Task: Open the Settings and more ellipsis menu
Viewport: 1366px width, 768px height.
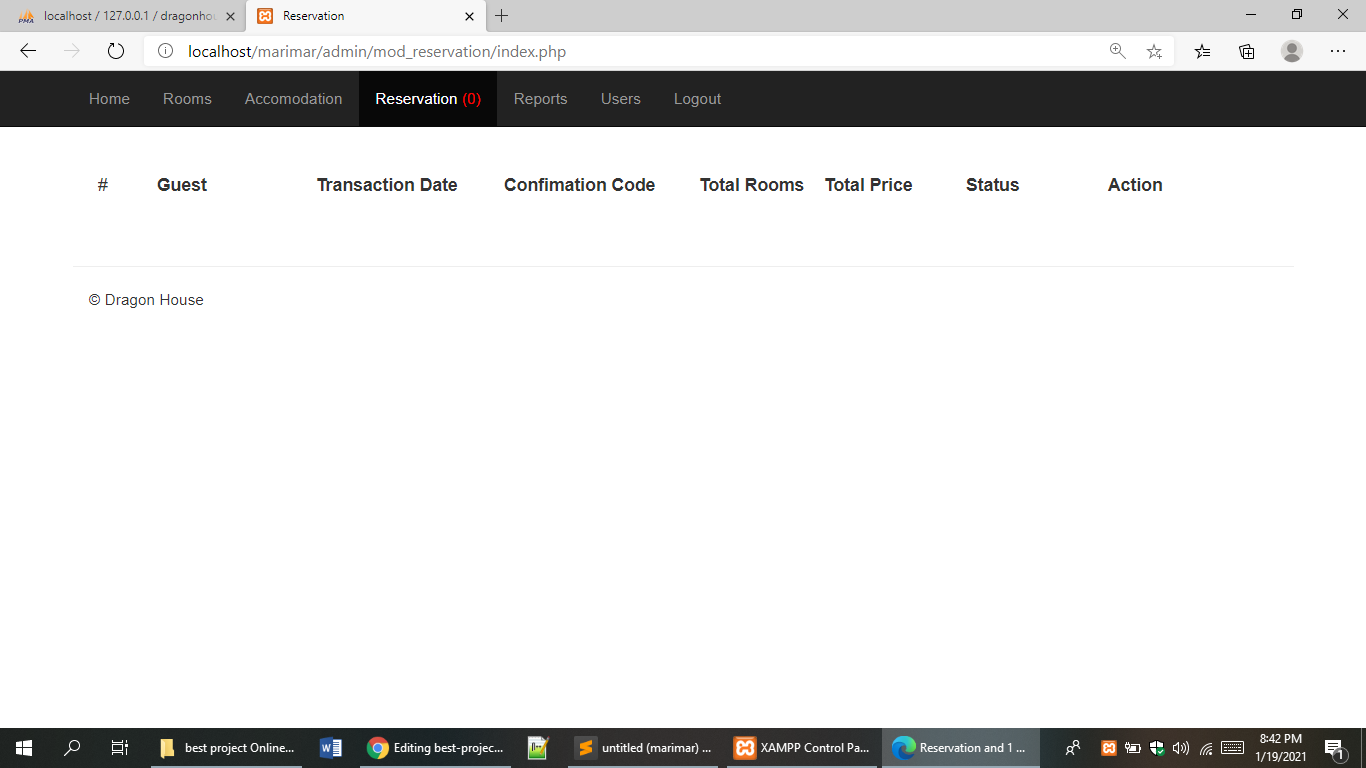Action: coord(1337,51)
